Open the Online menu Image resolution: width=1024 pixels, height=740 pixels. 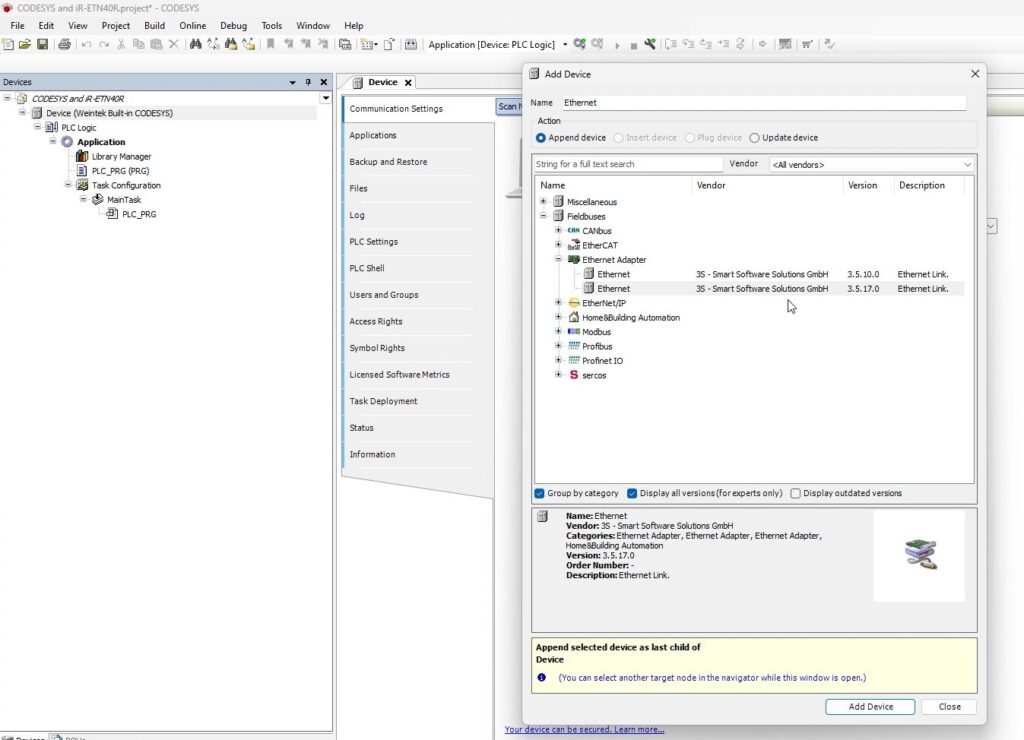[193, 25]
